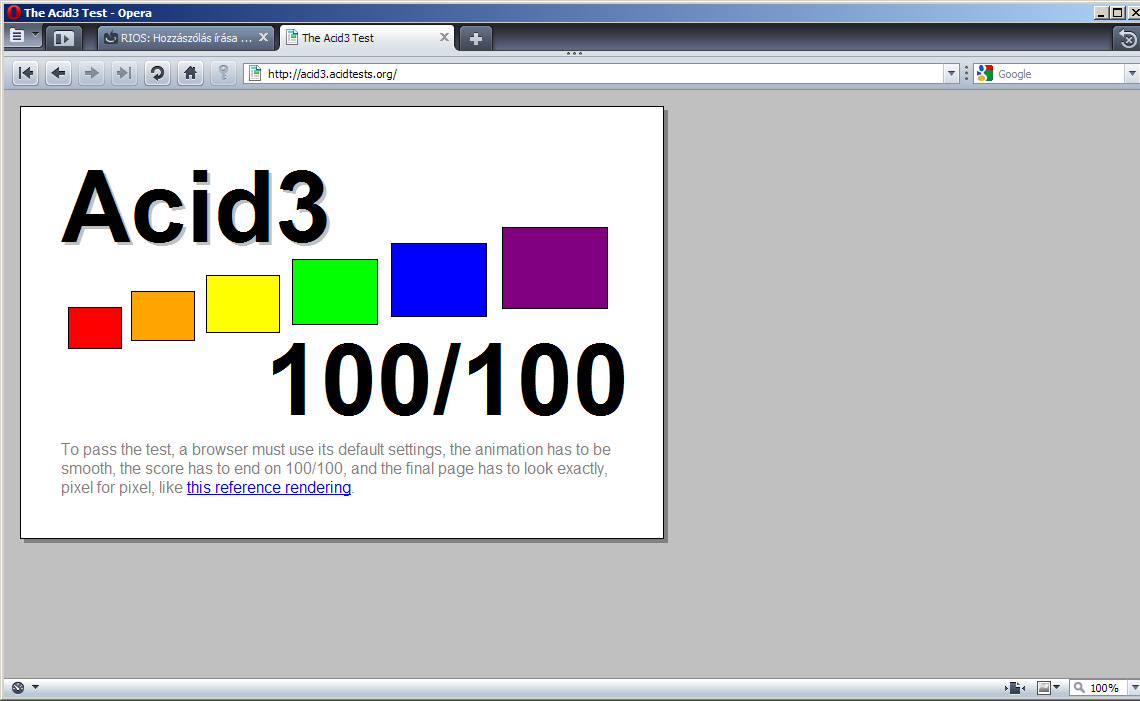The width and height of the screenshot is (1140, 701).
Task: Toggle the panels sidebar button
Action: [64, 39]
